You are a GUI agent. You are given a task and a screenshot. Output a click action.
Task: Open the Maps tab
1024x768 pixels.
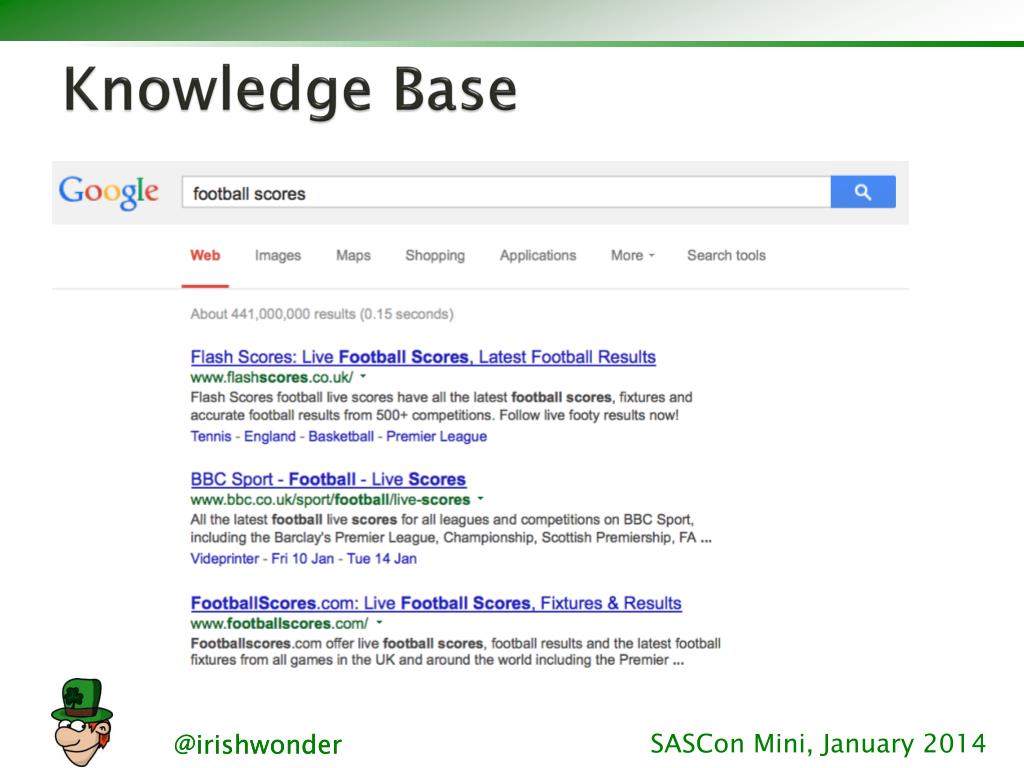pyautogui.click(x=353, y=255)
